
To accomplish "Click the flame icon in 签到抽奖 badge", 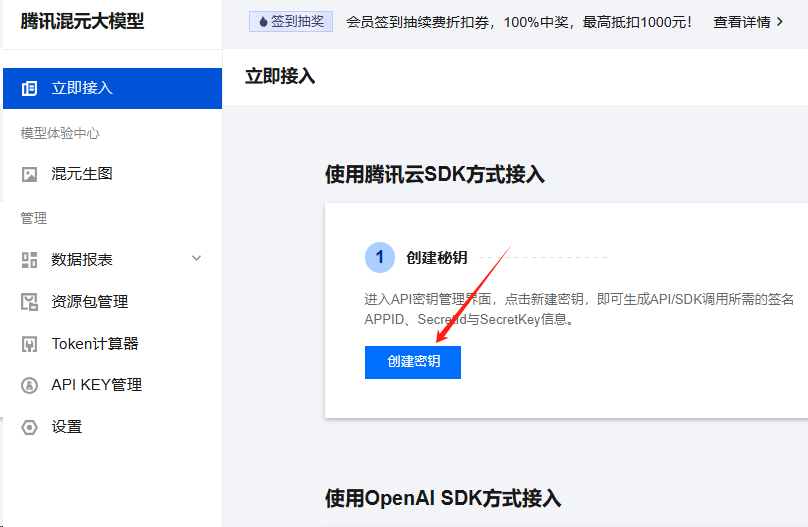I will tap(263, 22).
